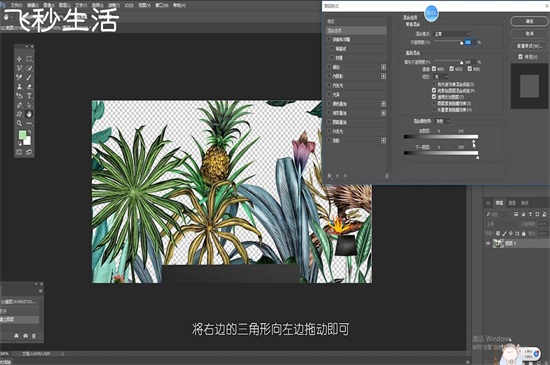This screenshot has width=550, height=365.
Task: Change screen mode icon in toolbox
Action: [29, 152]
